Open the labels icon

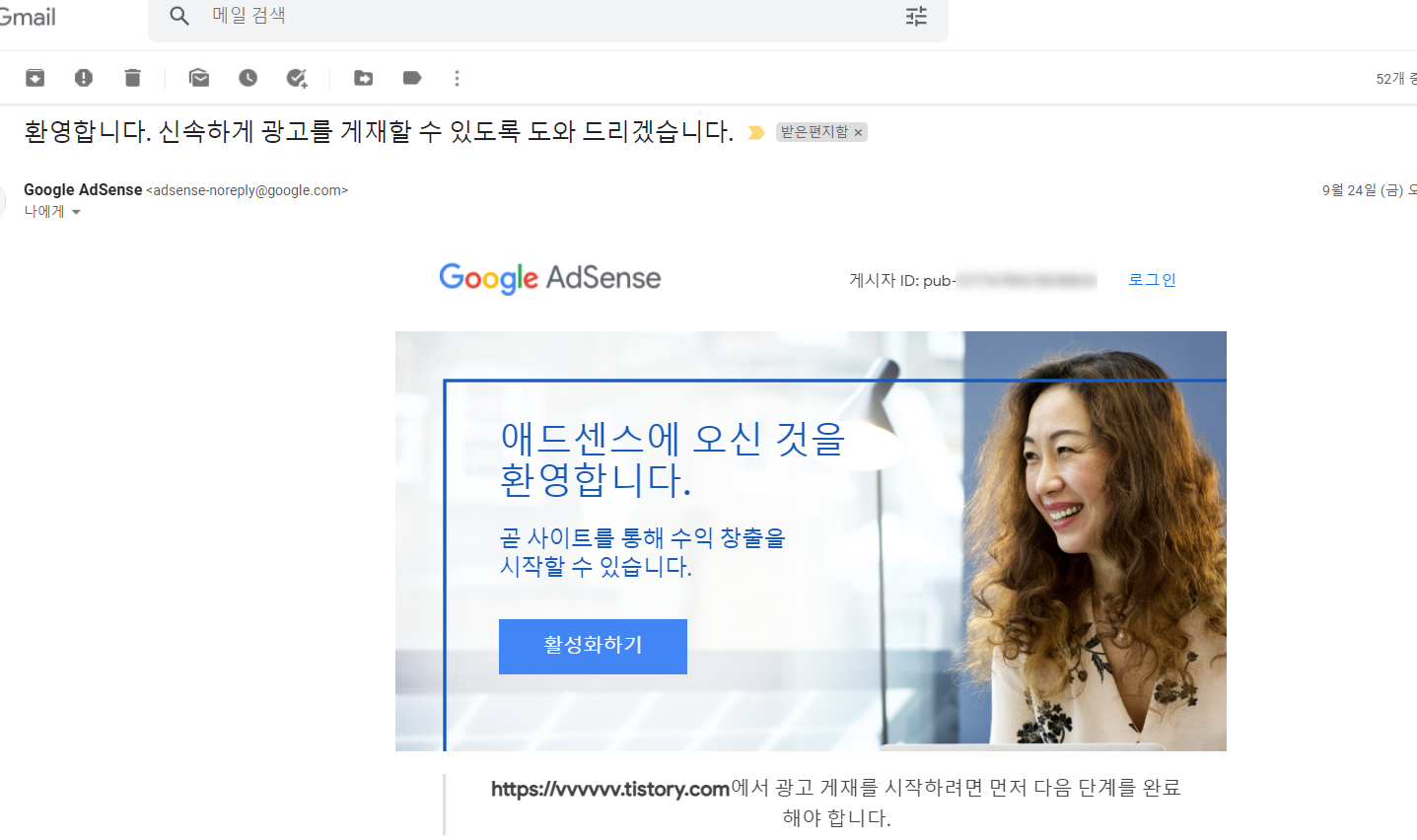[x=412, y=78]
